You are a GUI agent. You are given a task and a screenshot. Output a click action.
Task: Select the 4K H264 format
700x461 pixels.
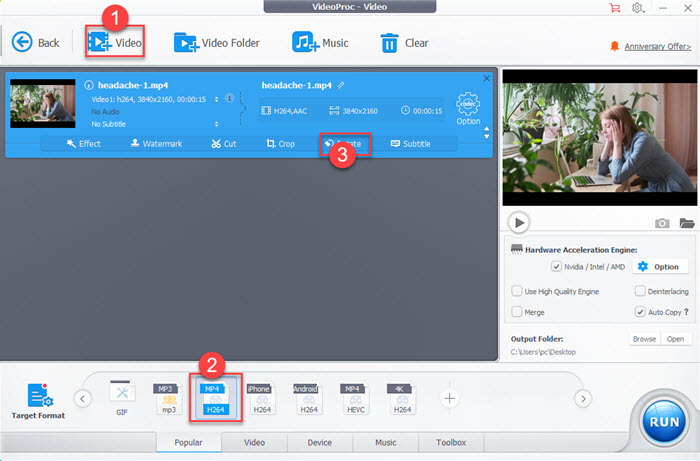click(401, 398)
